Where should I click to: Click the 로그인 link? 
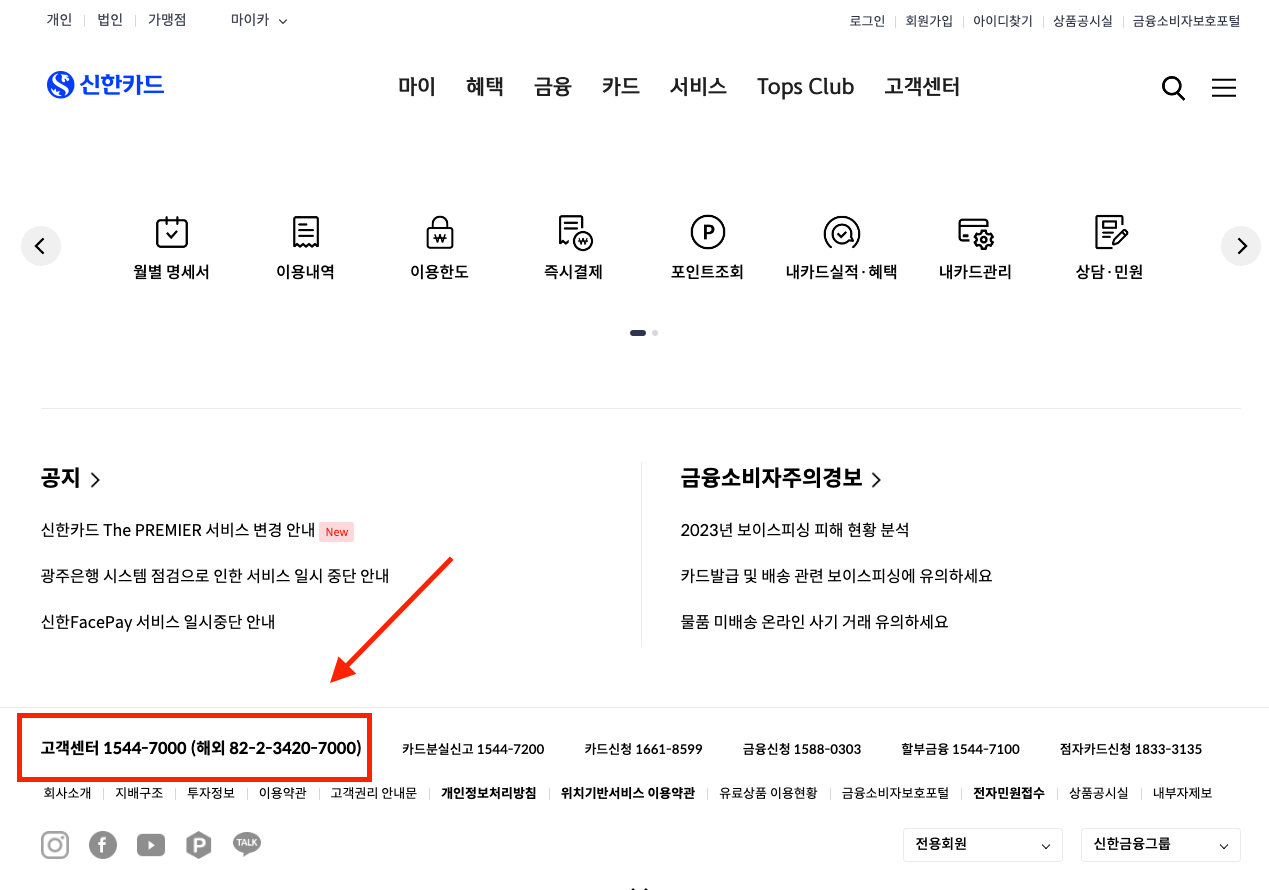click(x=867, y=21)
